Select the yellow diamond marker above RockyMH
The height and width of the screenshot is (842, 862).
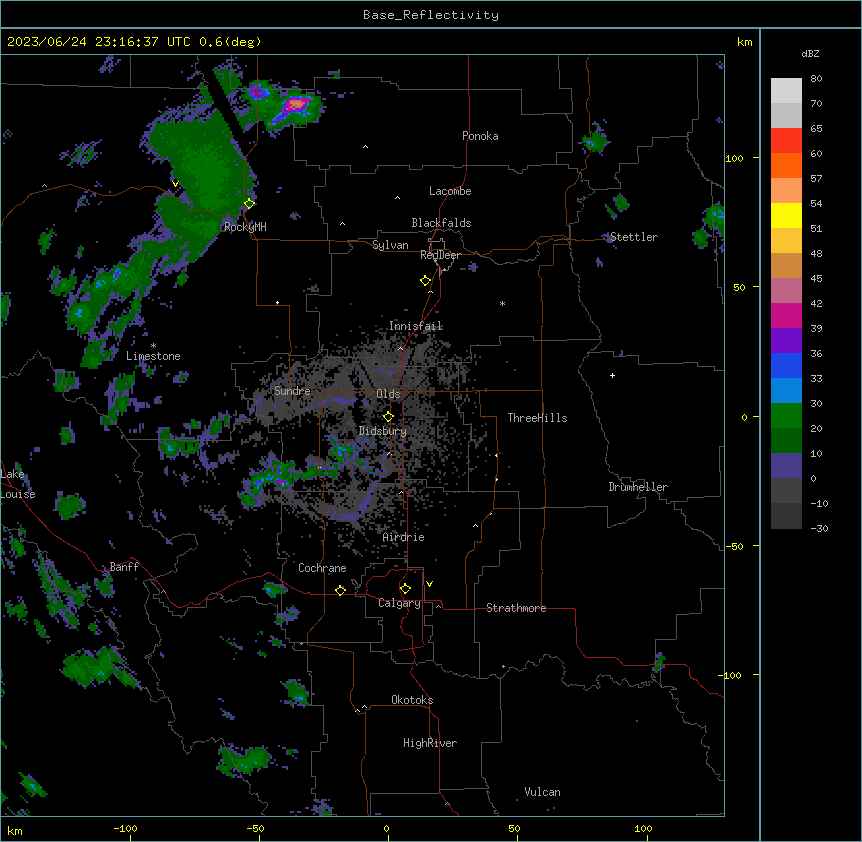(x=249, y=203)
